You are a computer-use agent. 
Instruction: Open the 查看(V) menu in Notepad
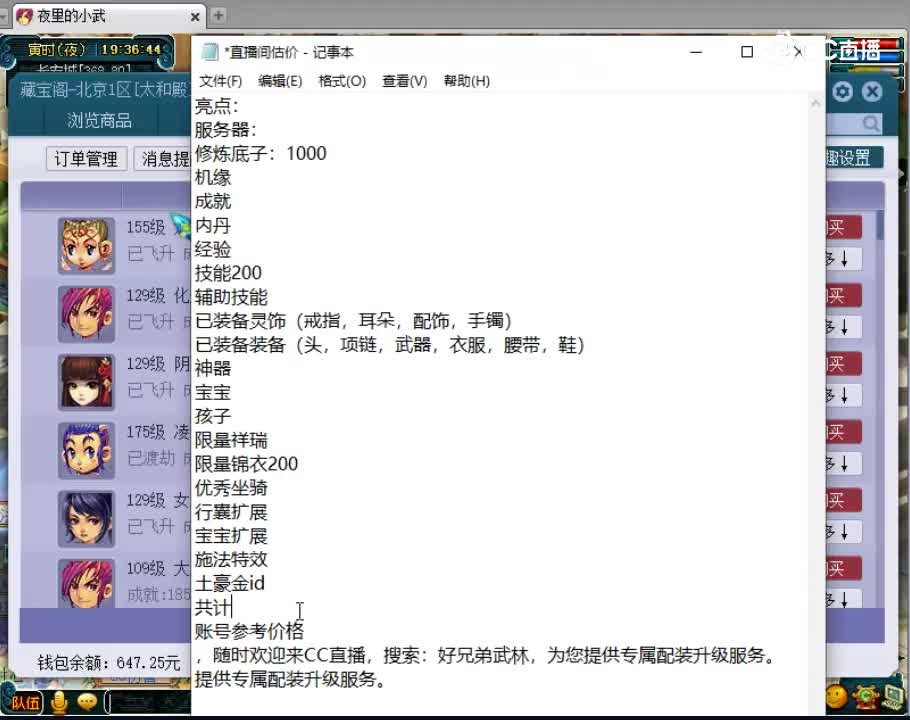405,81
